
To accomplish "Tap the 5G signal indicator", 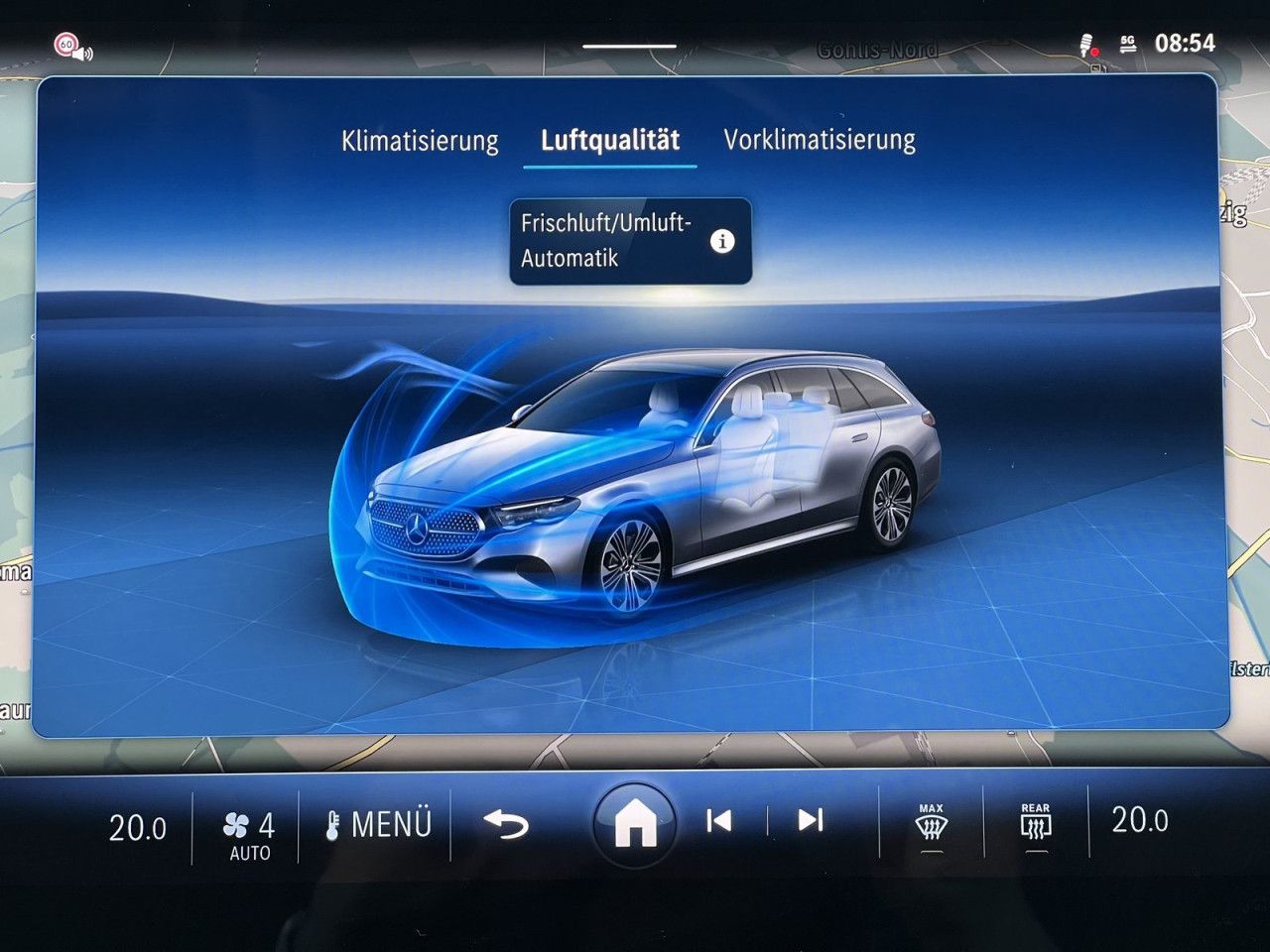I will pos(1128,44).
